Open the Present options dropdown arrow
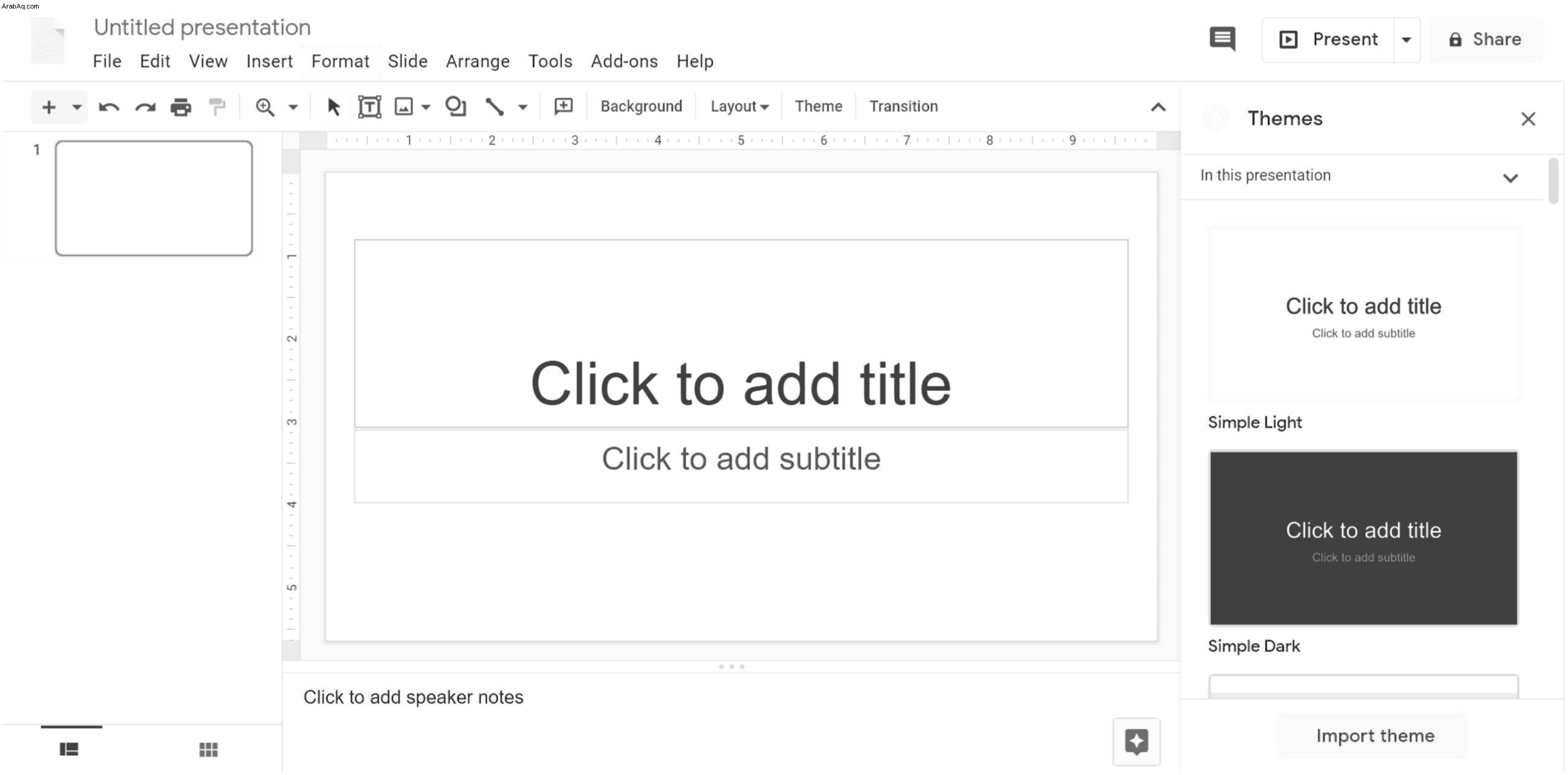 click(x=1406, y=40)
